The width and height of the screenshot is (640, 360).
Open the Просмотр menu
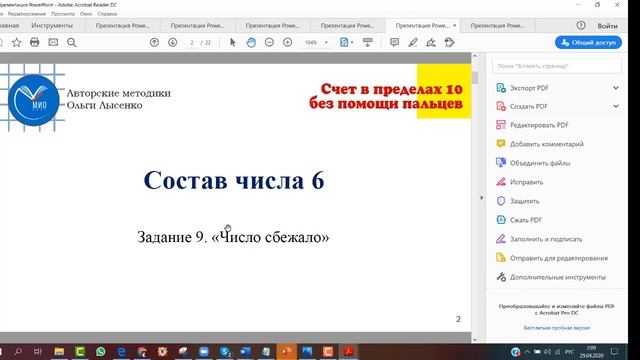pyautogui.click(x=63, y=14)
